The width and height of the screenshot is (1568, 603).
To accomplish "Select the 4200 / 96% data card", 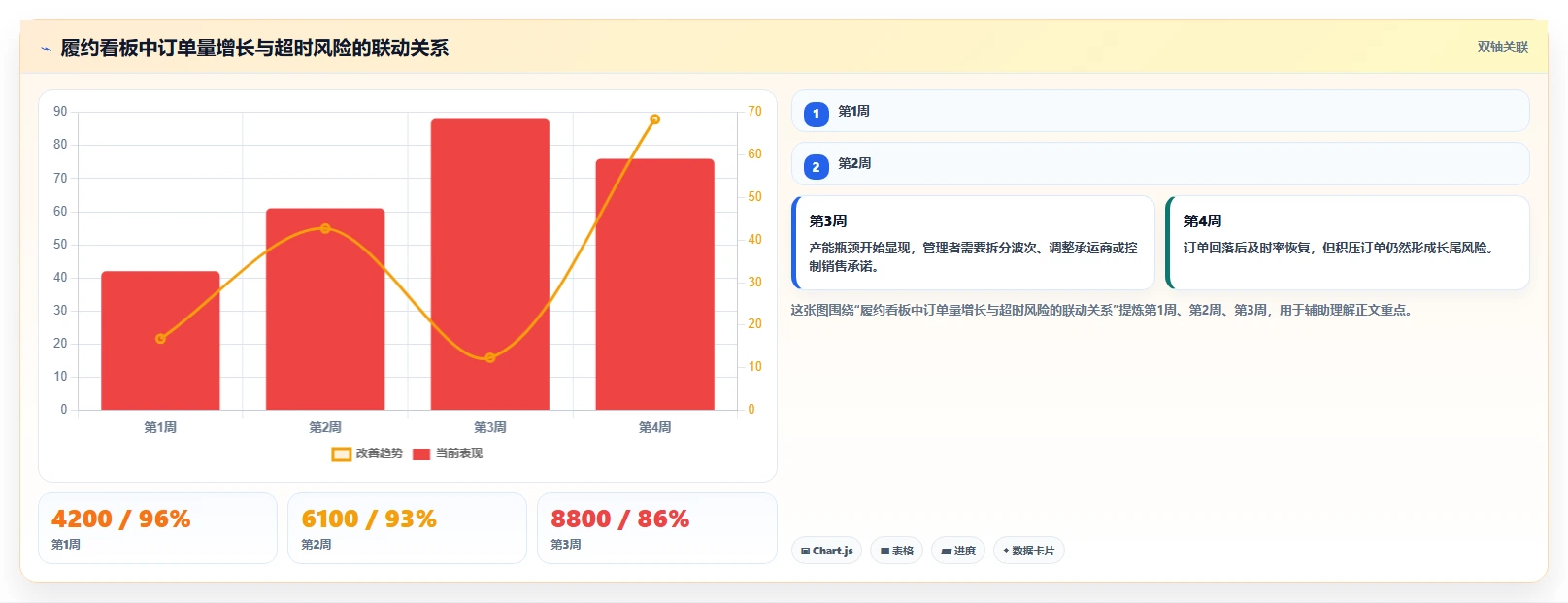I will (x=157, y=528).
